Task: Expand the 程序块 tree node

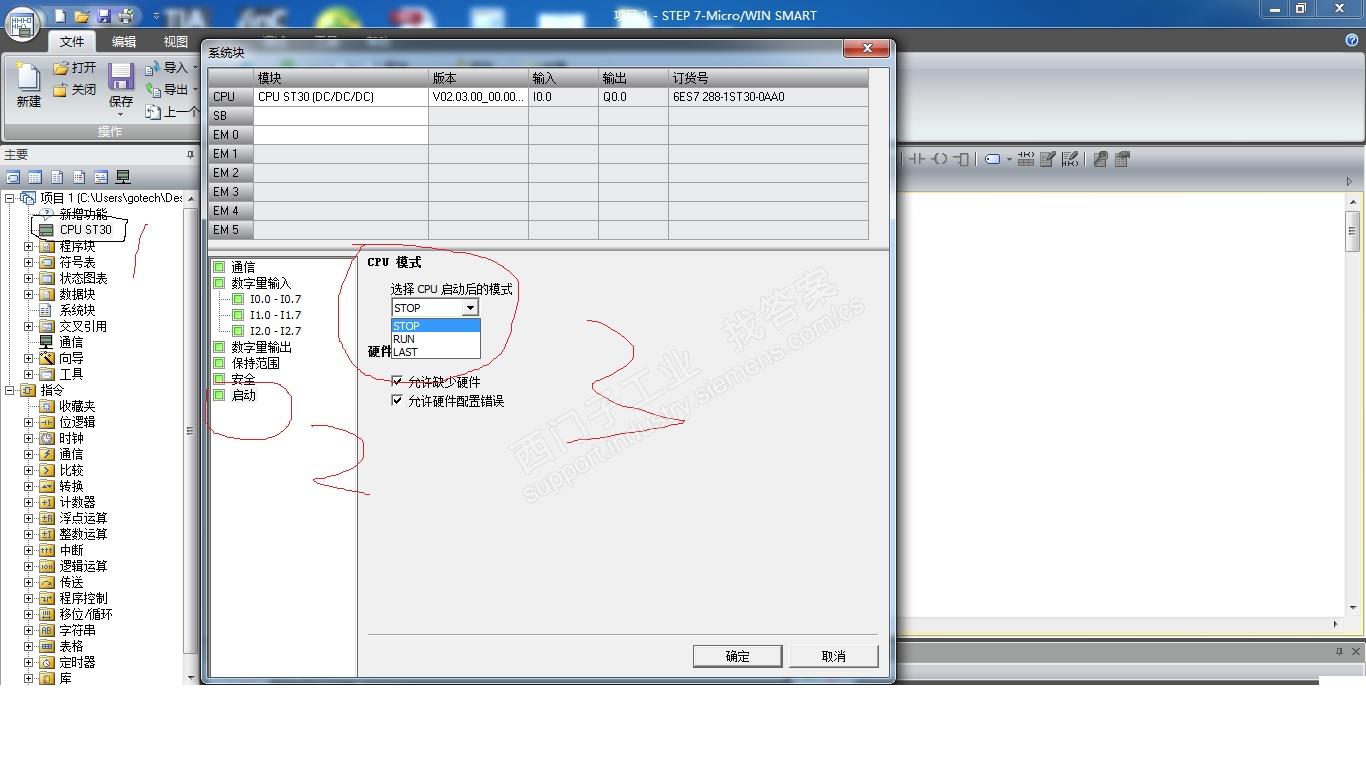Action: (x=28, y=246)
